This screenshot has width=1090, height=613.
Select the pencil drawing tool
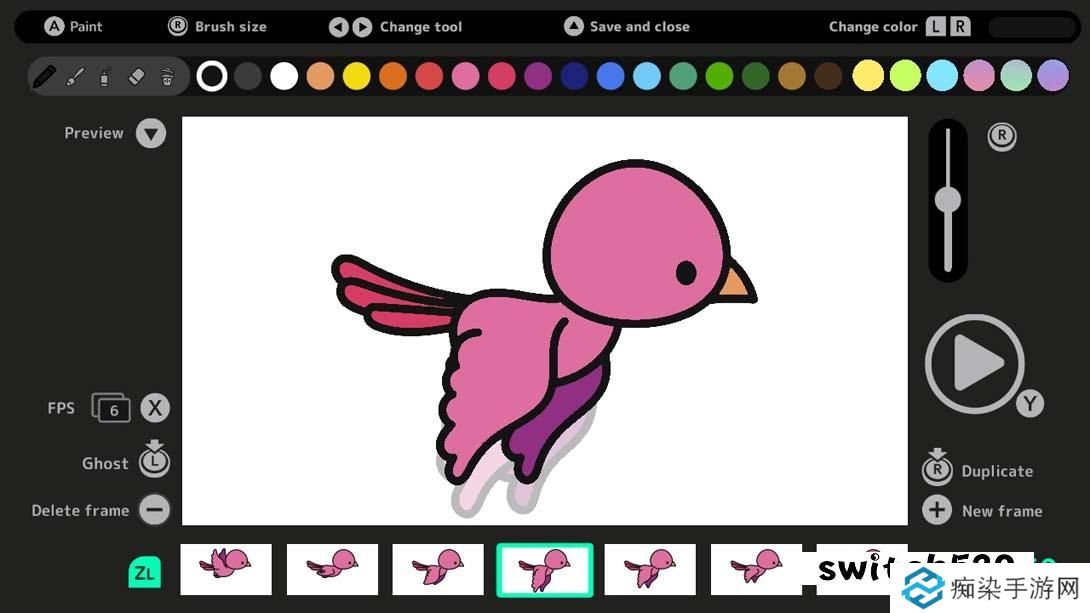click(44, 76)
